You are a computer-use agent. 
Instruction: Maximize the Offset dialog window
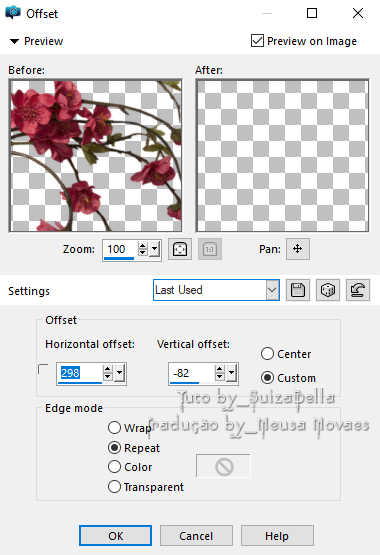coord(312,13)
